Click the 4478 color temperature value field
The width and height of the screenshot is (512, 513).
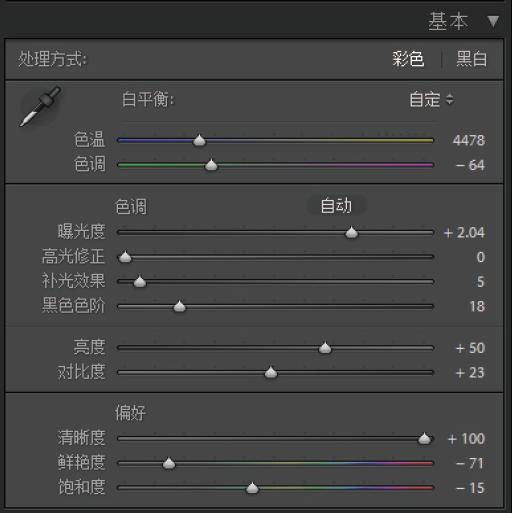pos(468,140)
